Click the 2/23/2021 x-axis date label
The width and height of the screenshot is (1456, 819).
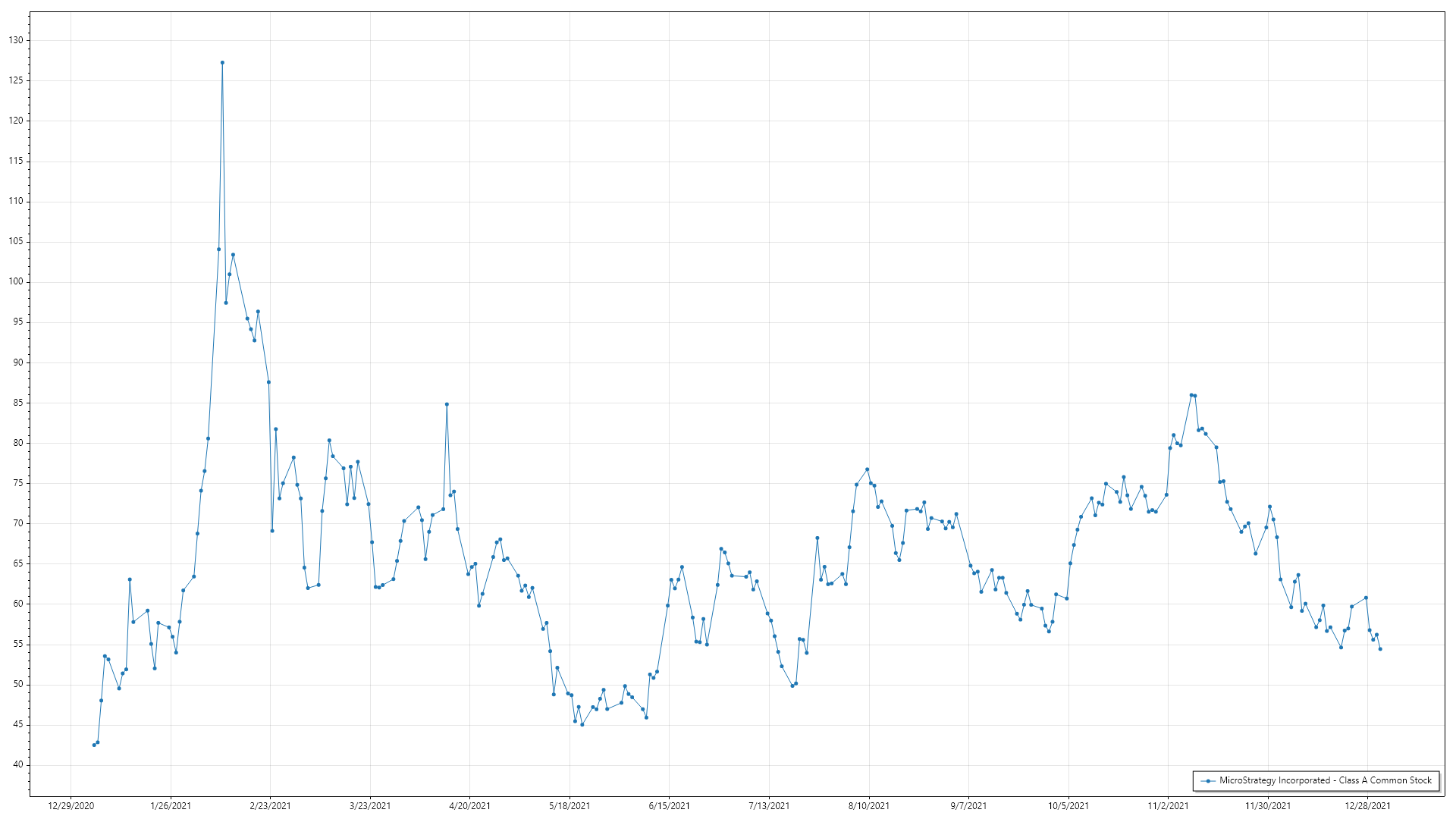coord(271,805)
